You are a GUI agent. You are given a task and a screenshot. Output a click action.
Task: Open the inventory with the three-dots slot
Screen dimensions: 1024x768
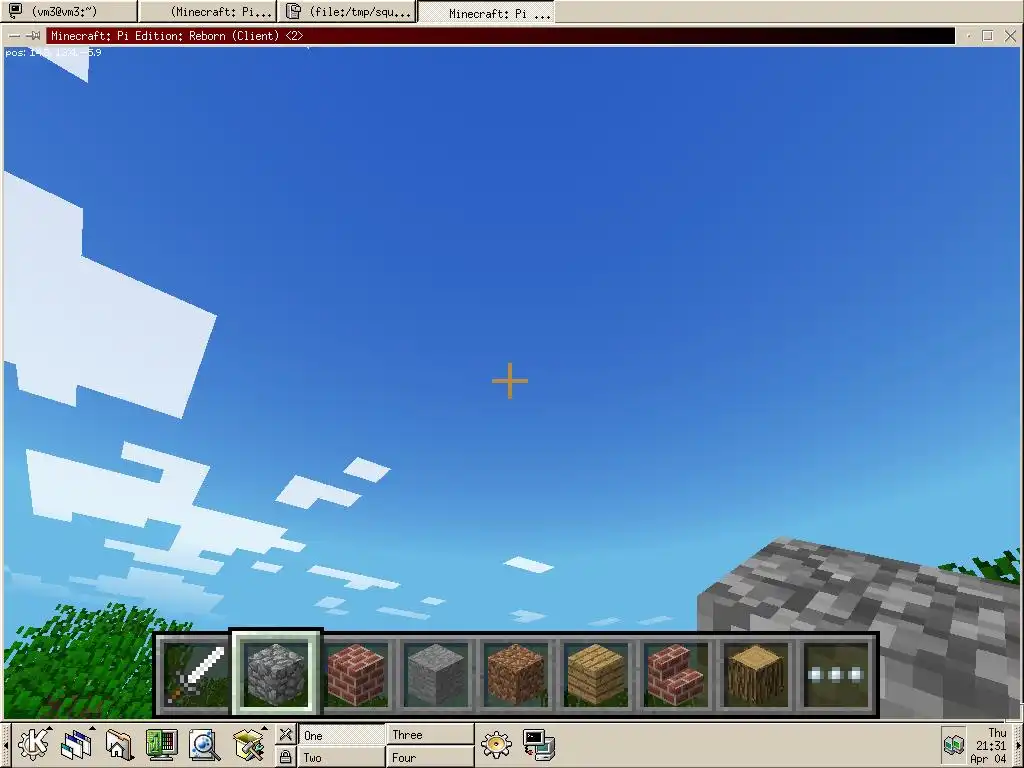(x=836, y=674)
